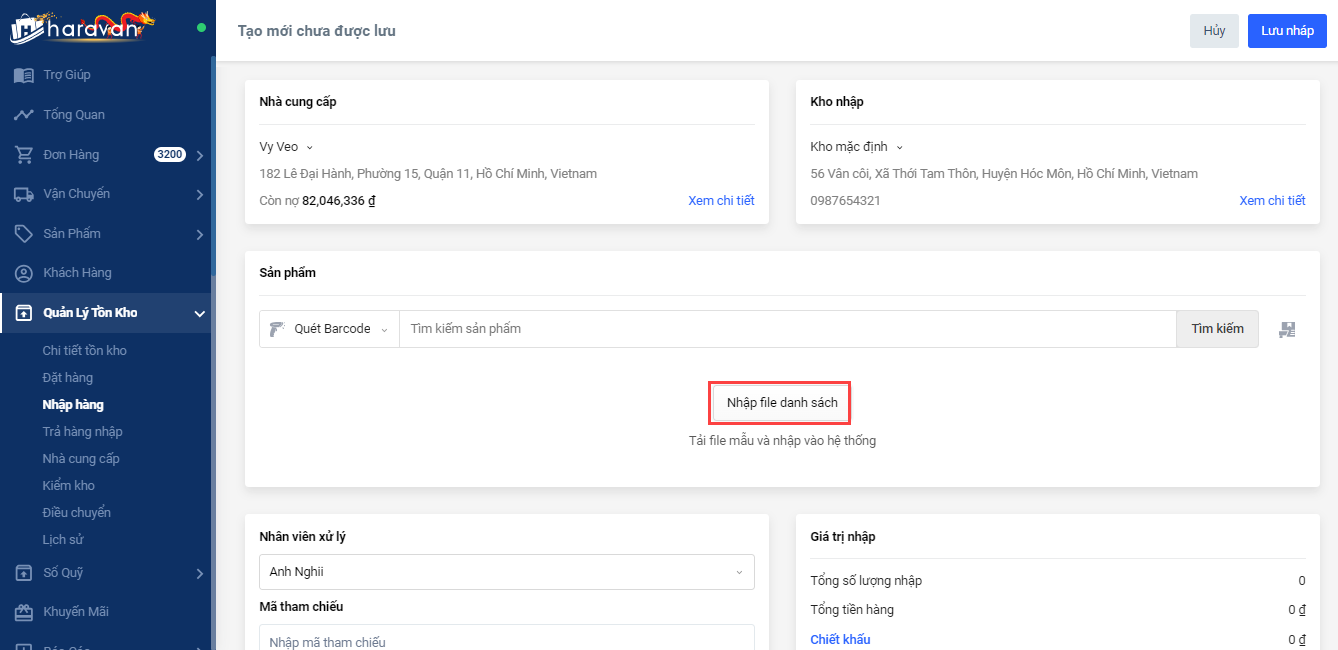
Task: Click the Haravan logo
Action: click(x=82, y=27)
